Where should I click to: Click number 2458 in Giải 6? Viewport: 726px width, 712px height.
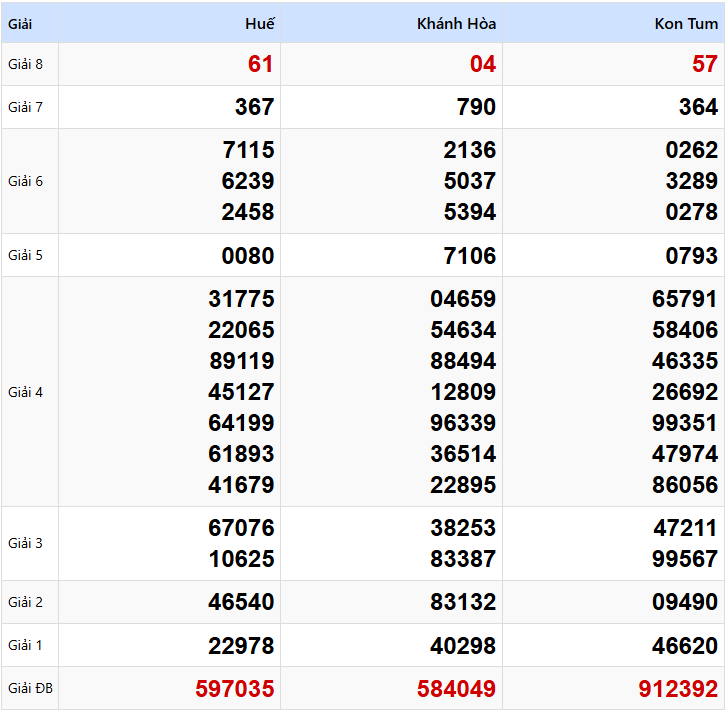point(248,212)
